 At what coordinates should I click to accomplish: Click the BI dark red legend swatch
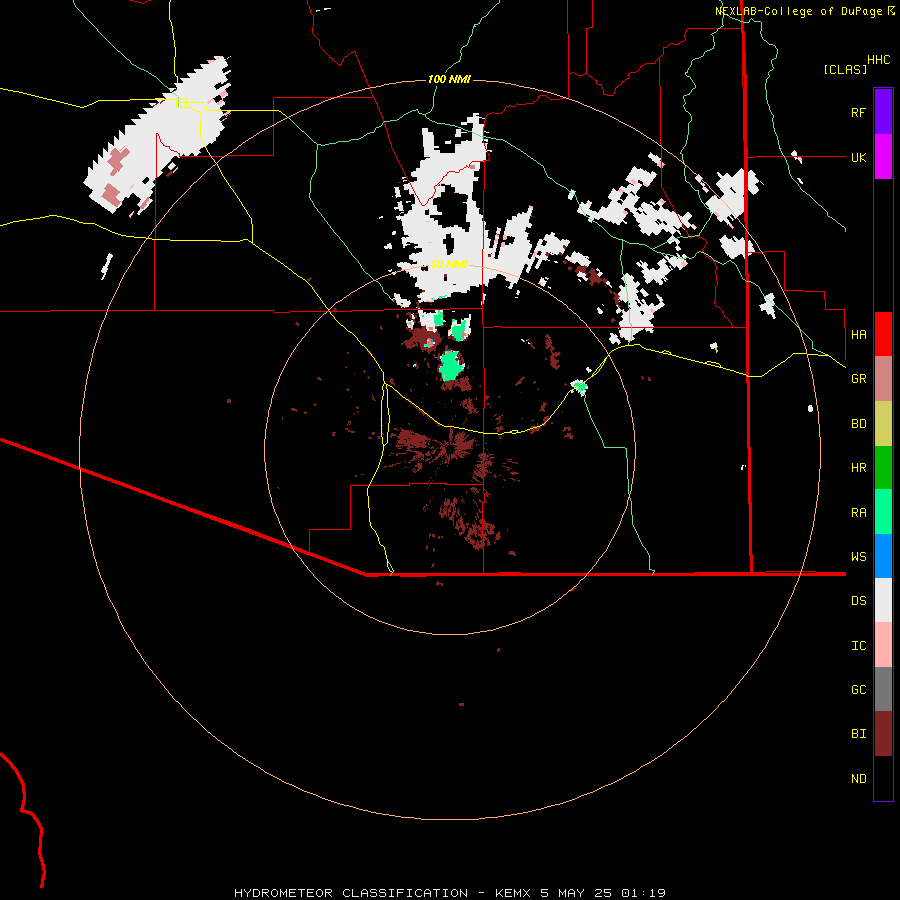883,734
